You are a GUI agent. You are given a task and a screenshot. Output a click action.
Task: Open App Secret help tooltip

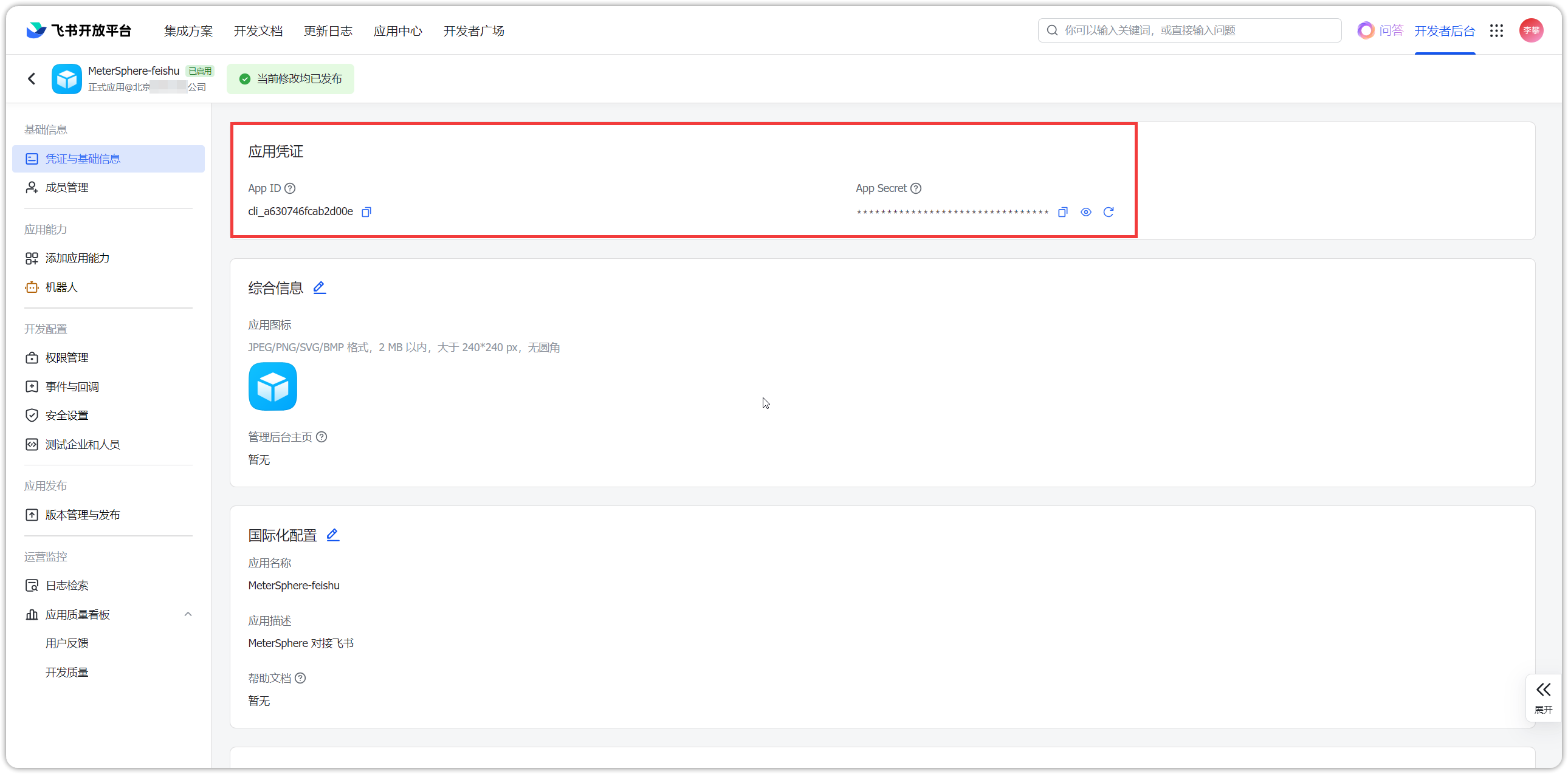click(916, 188)
